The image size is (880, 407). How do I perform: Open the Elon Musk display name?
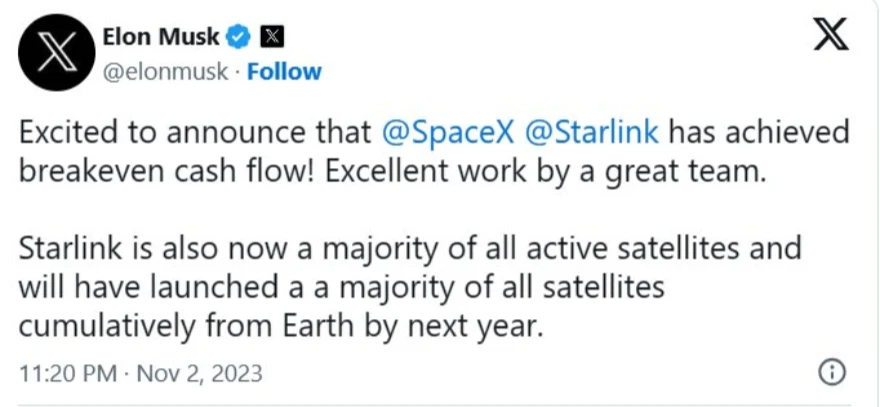pos(161,37)
